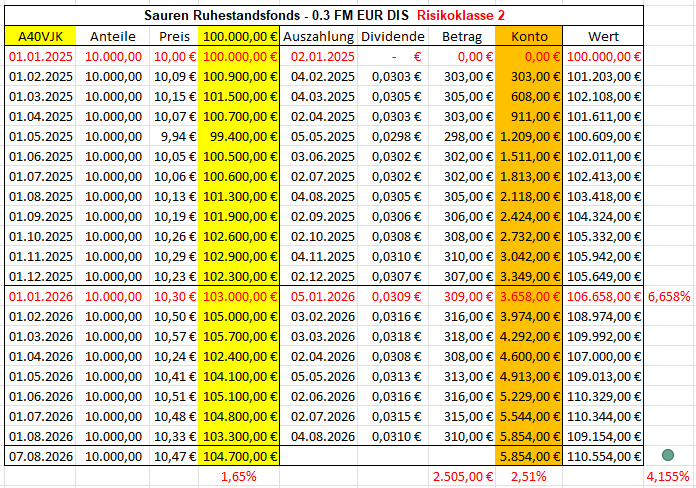Image resolution: width=696 pixels, height=488 pixels.
Task: Select the red Wert cell 106.658,00 €
Action: click(603, 296)
